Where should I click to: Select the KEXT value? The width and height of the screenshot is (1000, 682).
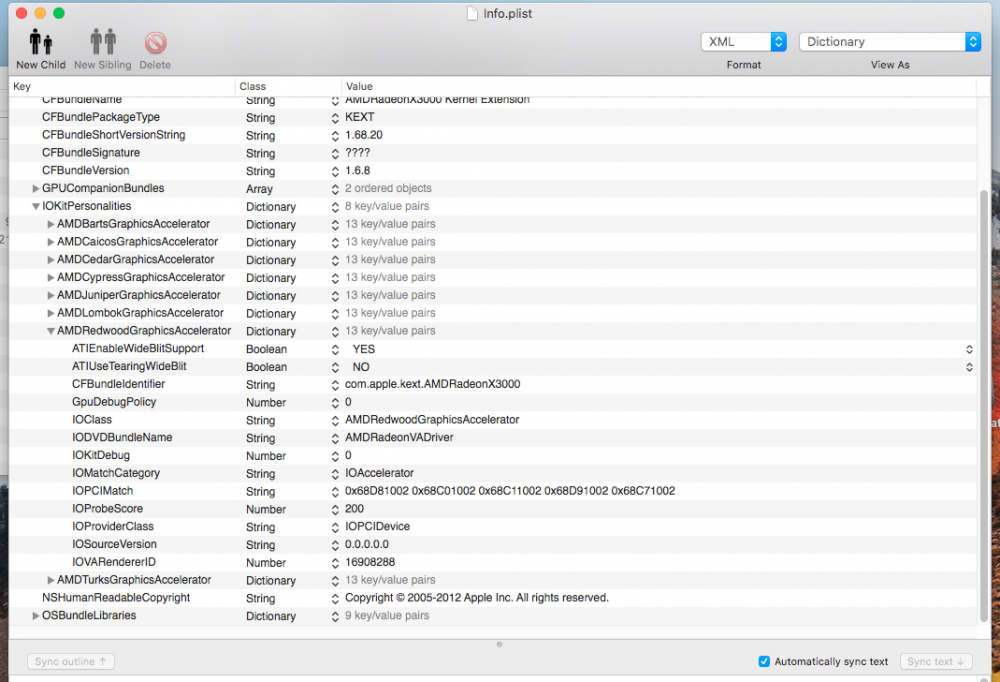360,117
